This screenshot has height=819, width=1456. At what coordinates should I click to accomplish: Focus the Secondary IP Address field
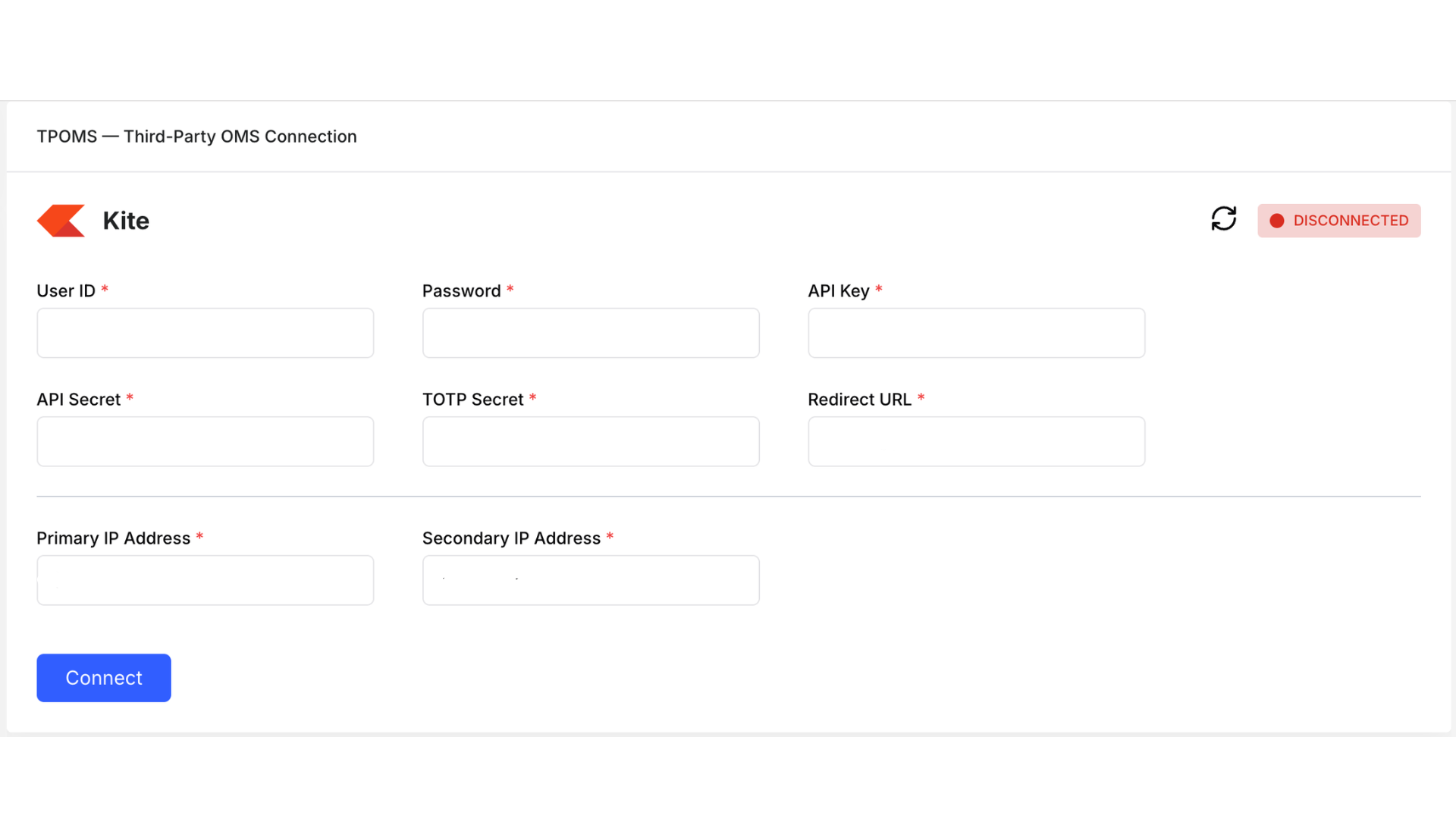coord(591,580)
